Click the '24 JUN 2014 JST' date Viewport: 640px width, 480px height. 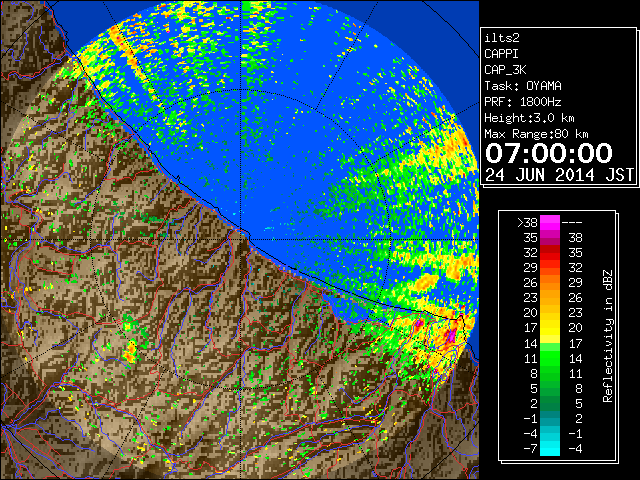[x=559, y=175]
